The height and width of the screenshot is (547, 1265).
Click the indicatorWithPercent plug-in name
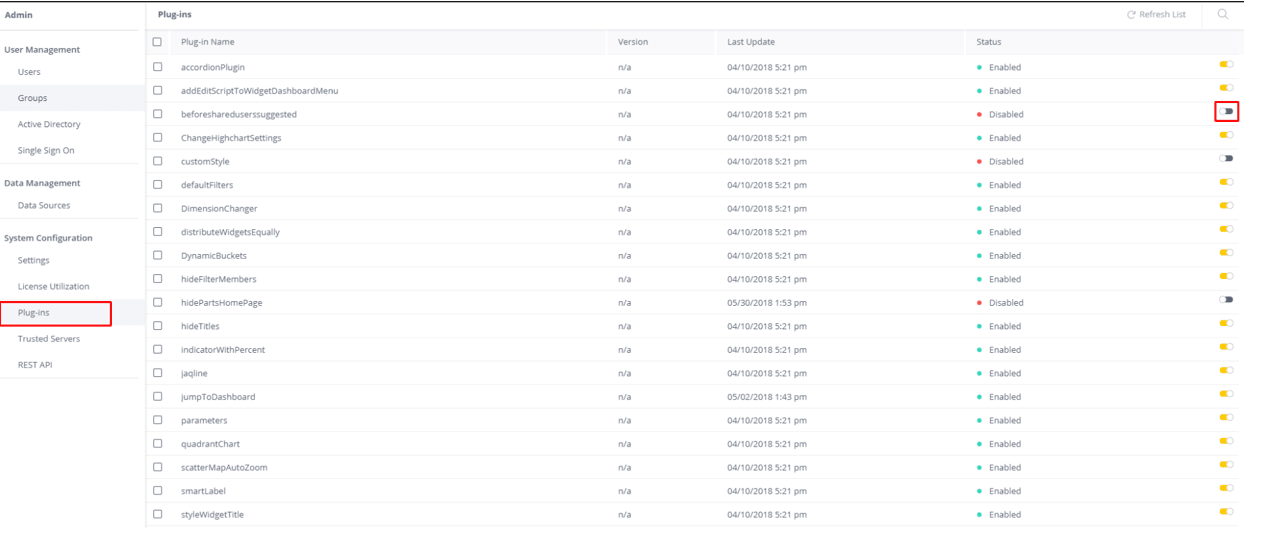tap(223, 350)
